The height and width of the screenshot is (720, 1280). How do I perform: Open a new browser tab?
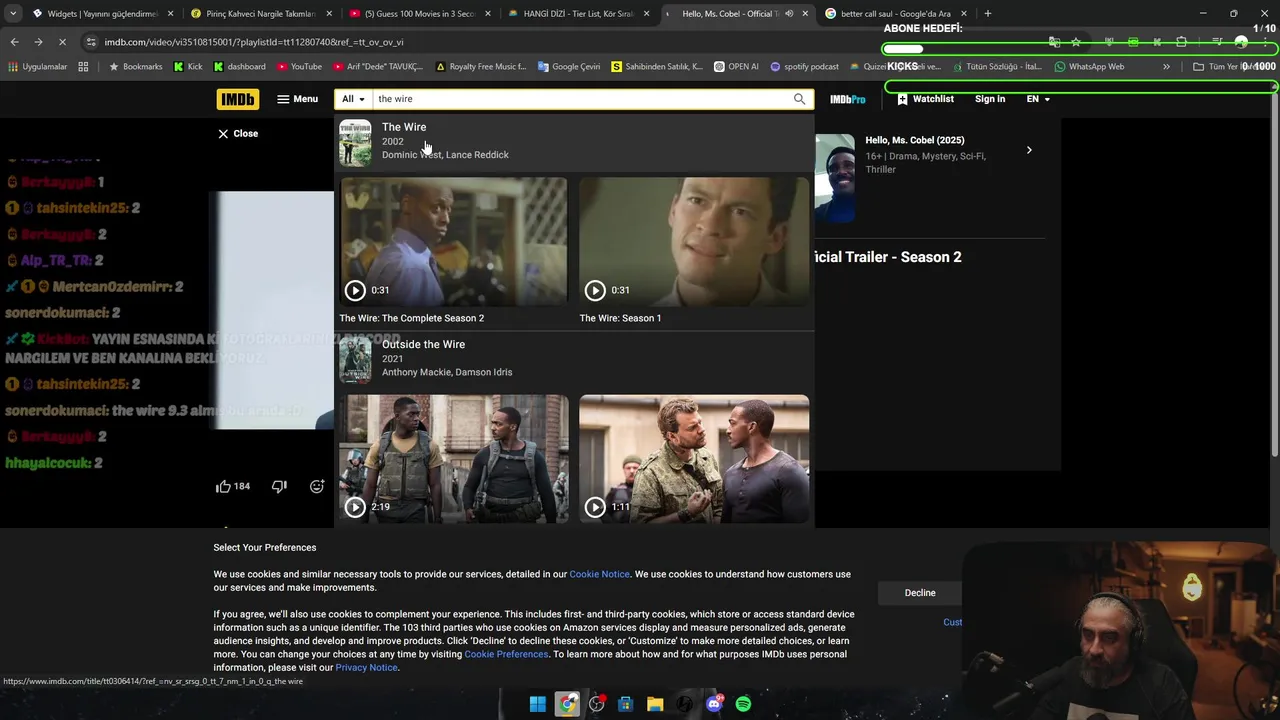point(988,14)
